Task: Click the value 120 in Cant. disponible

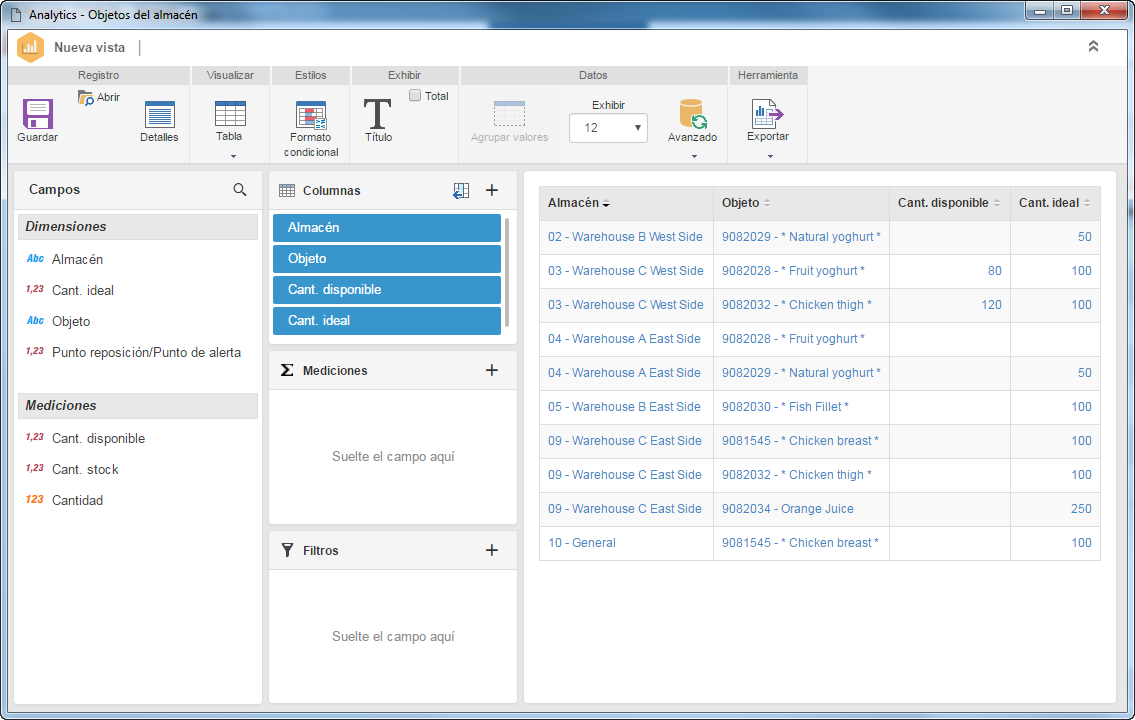Action: 991,305
